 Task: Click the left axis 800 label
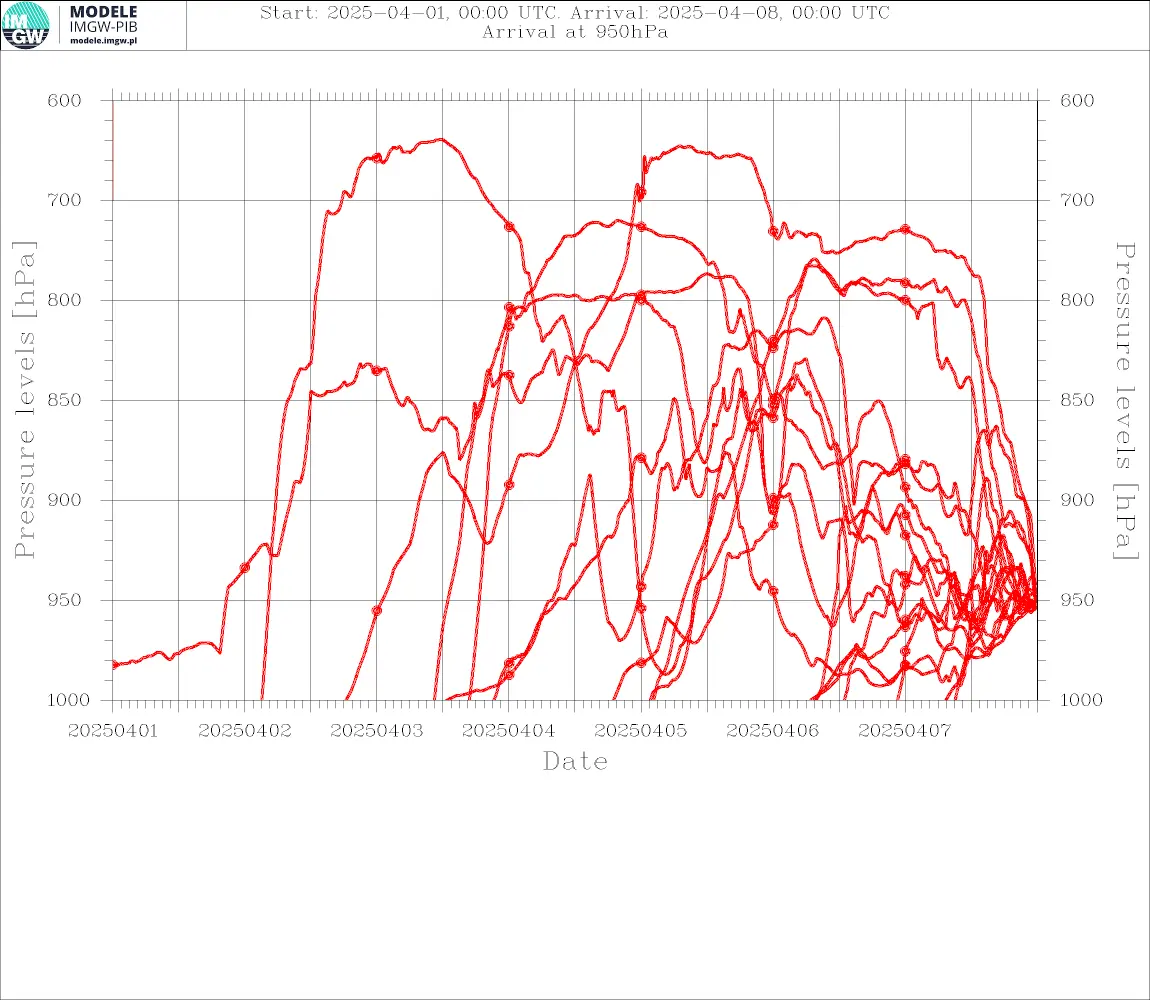pos(64,300)
